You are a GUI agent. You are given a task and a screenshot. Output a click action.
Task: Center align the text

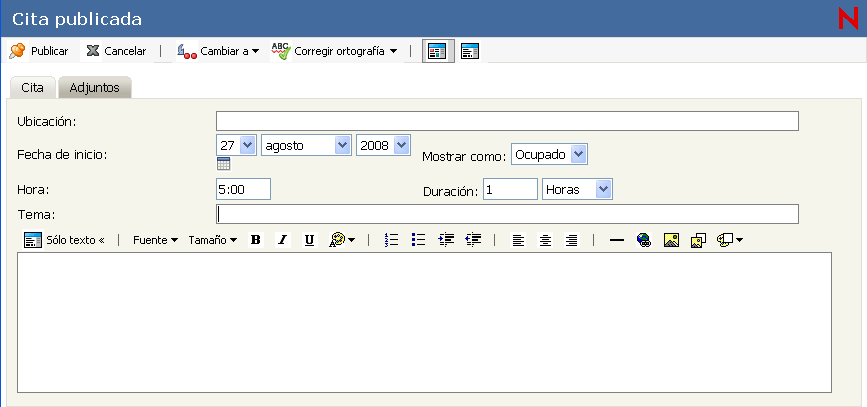pyautogui.click(x=545, y=240)
